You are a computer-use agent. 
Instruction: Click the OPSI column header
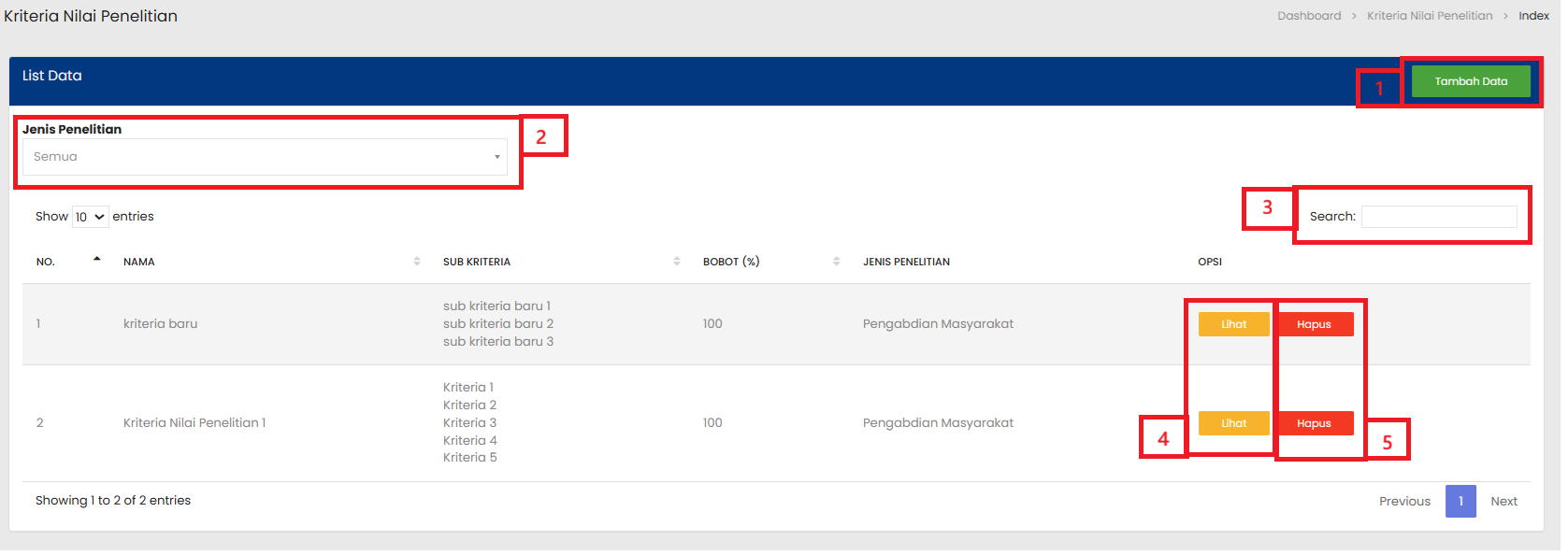coord(1209,262)
